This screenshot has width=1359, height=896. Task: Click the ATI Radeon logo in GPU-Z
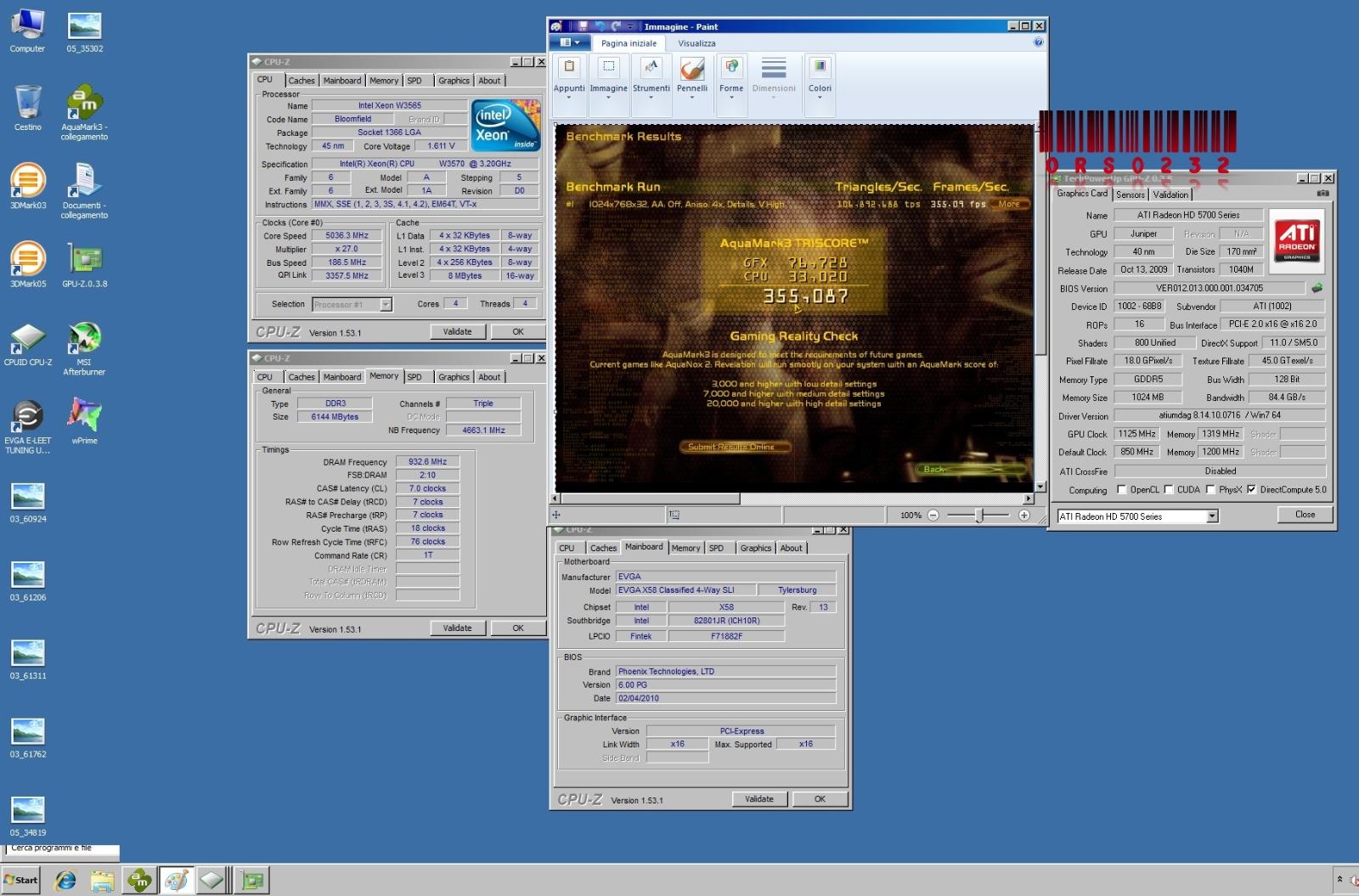click(x=1297, y=240)
